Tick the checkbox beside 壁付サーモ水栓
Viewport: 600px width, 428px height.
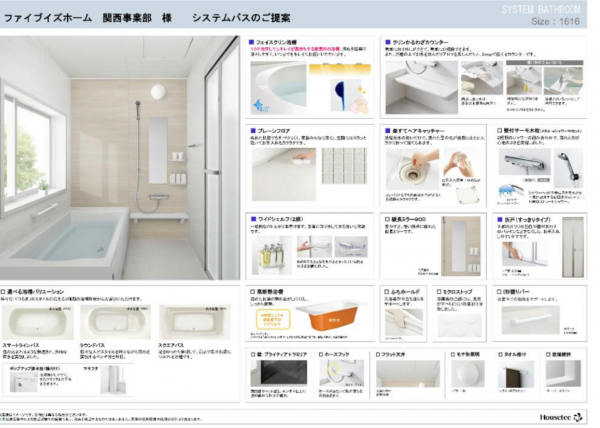499,130
